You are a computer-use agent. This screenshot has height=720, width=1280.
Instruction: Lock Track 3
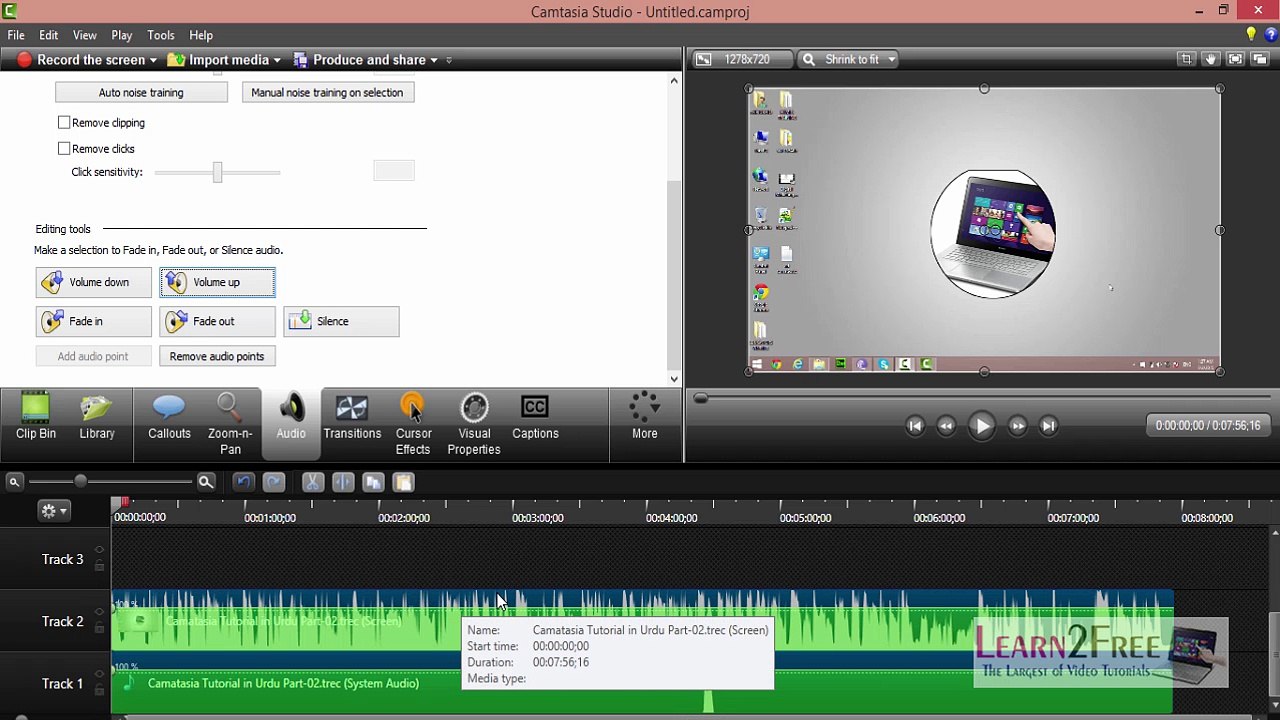click(x=99, y=566)
